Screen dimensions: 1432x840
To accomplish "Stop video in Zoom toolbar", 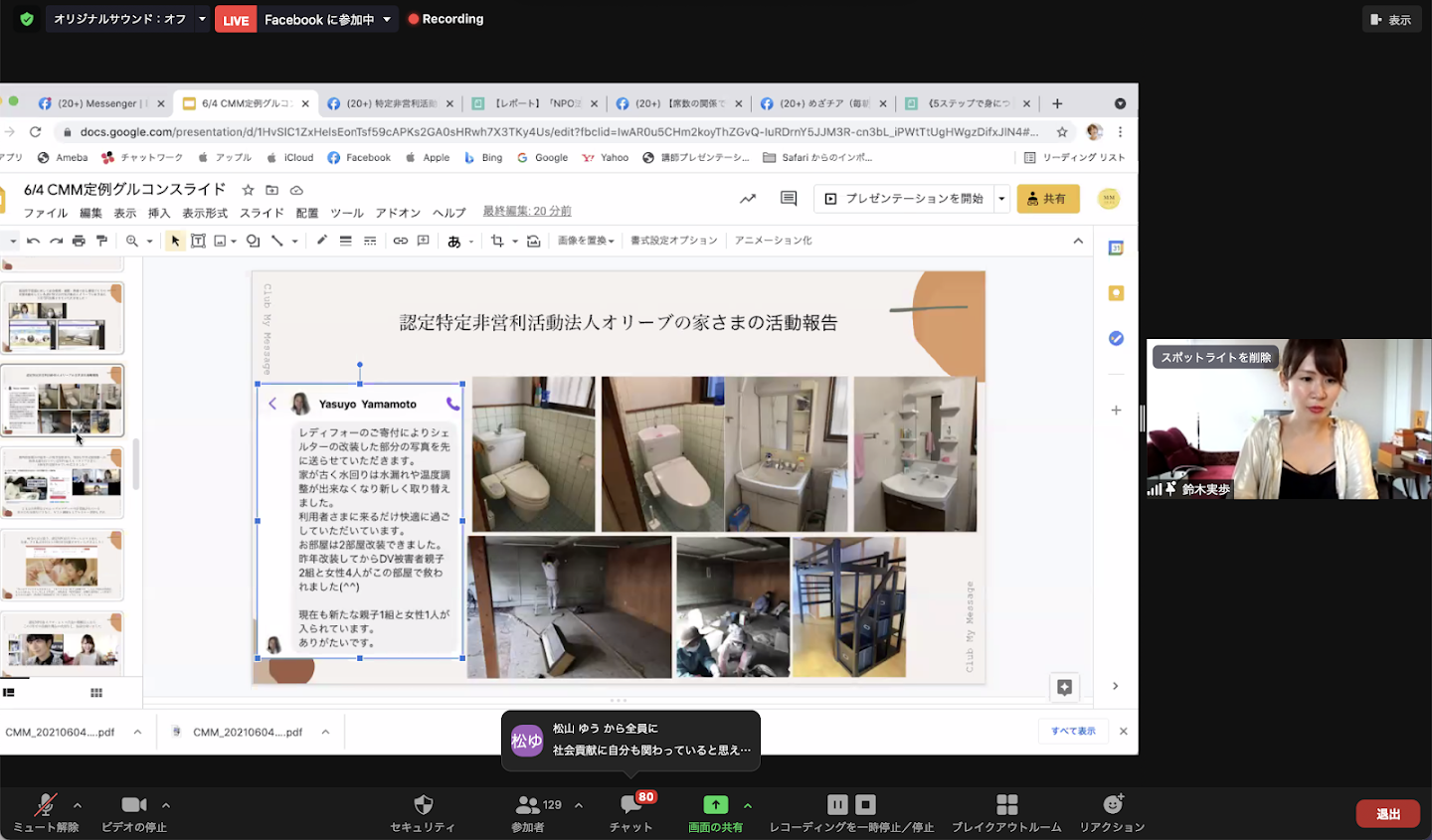I will click(134, 812).
